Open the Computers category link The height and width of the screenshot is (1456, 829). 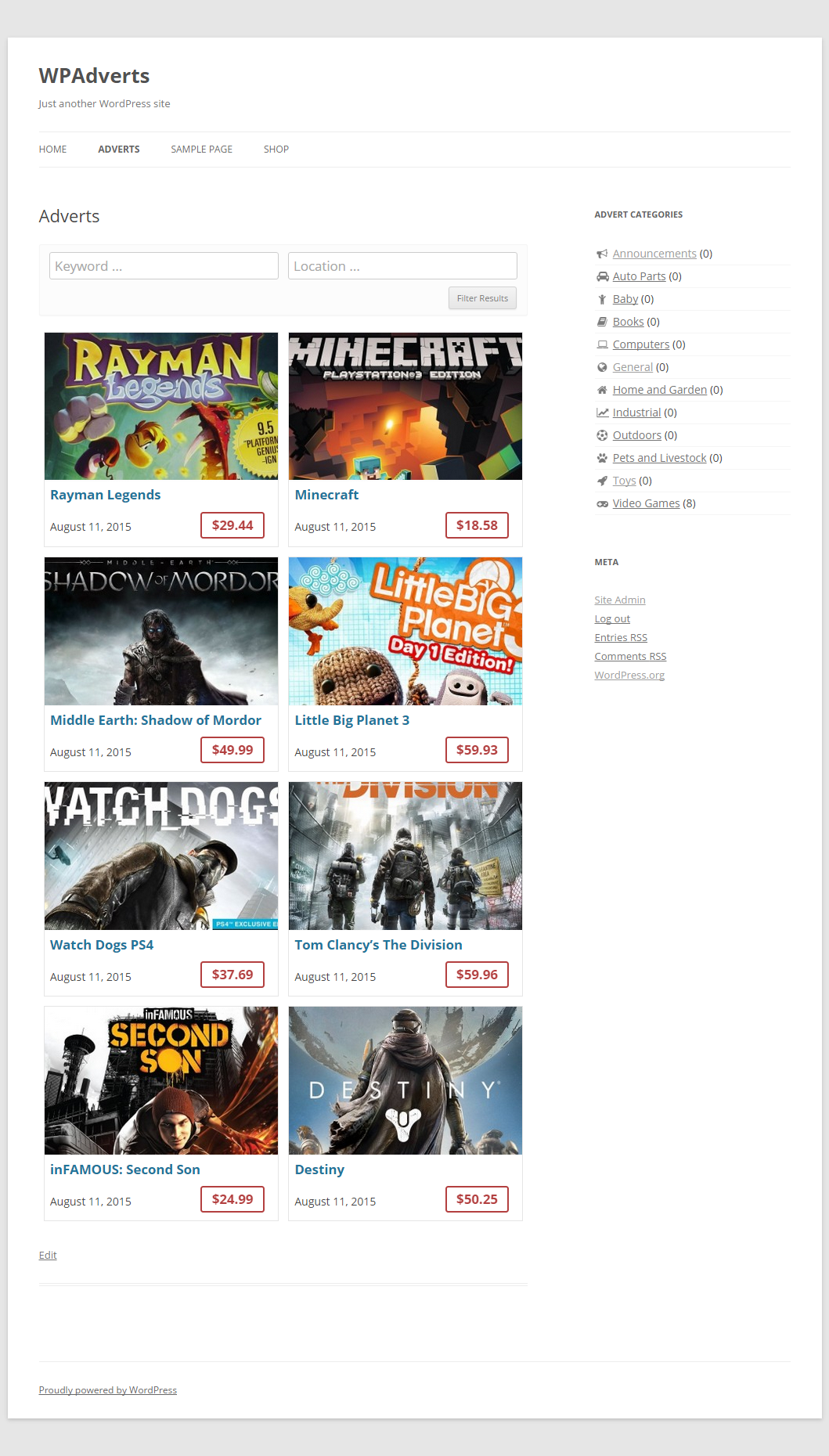[641, 344]
